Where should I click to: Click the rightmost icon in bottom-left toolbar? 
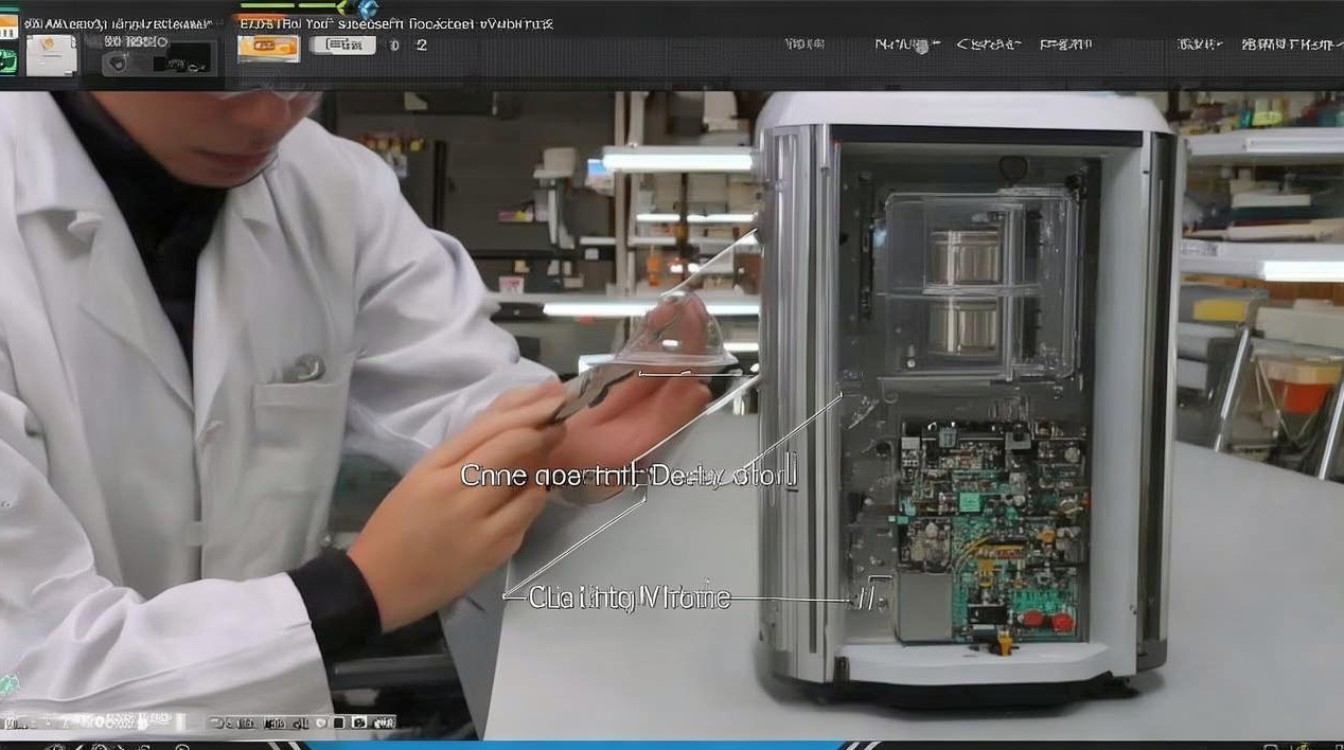coord(384,723)
